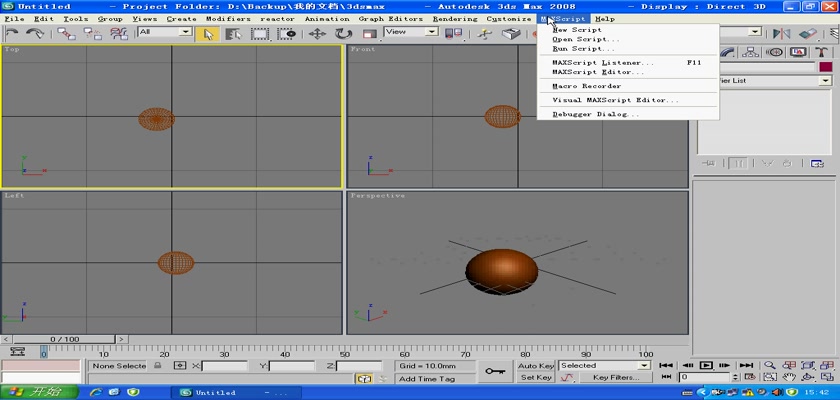This screenshot has width=840, height=400.
Task: Choose Open Script... menu entry
Action: [586, 39]
